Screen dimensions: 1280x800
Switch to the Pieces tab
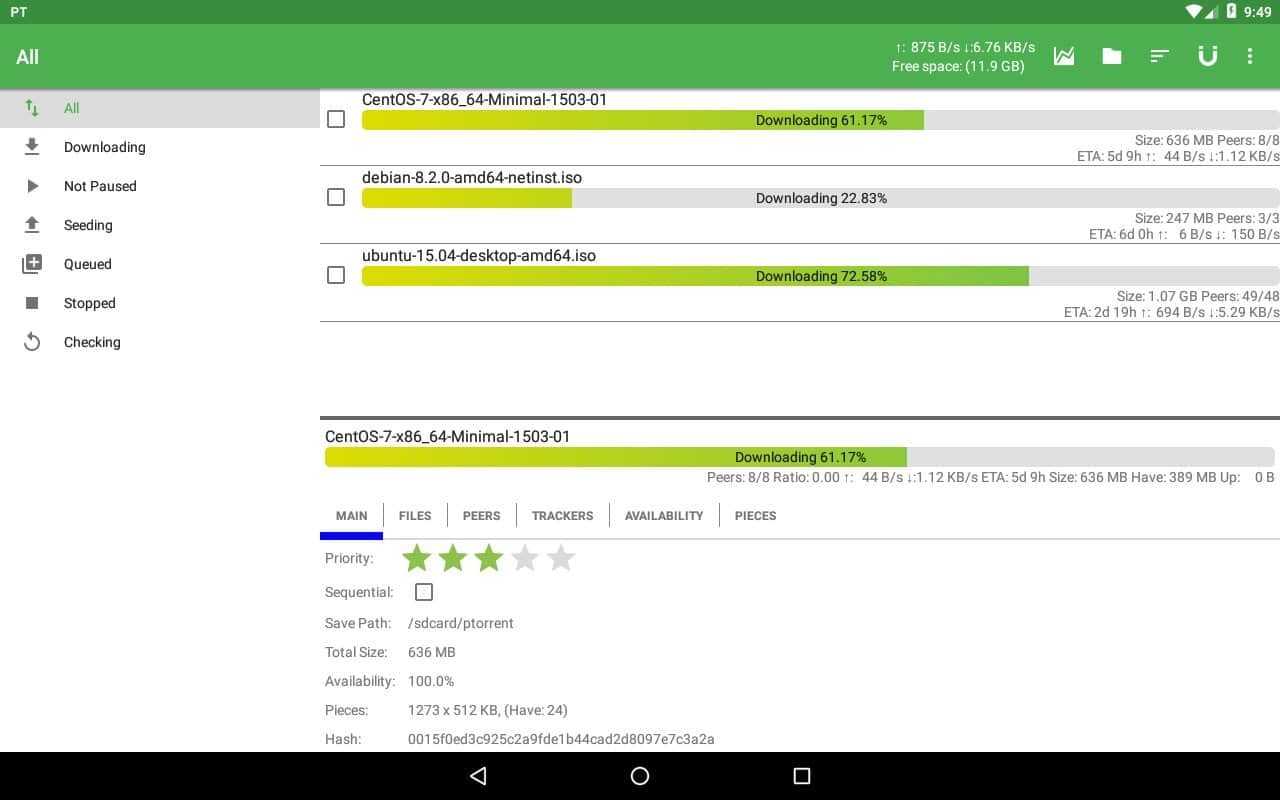coord(755,516)
